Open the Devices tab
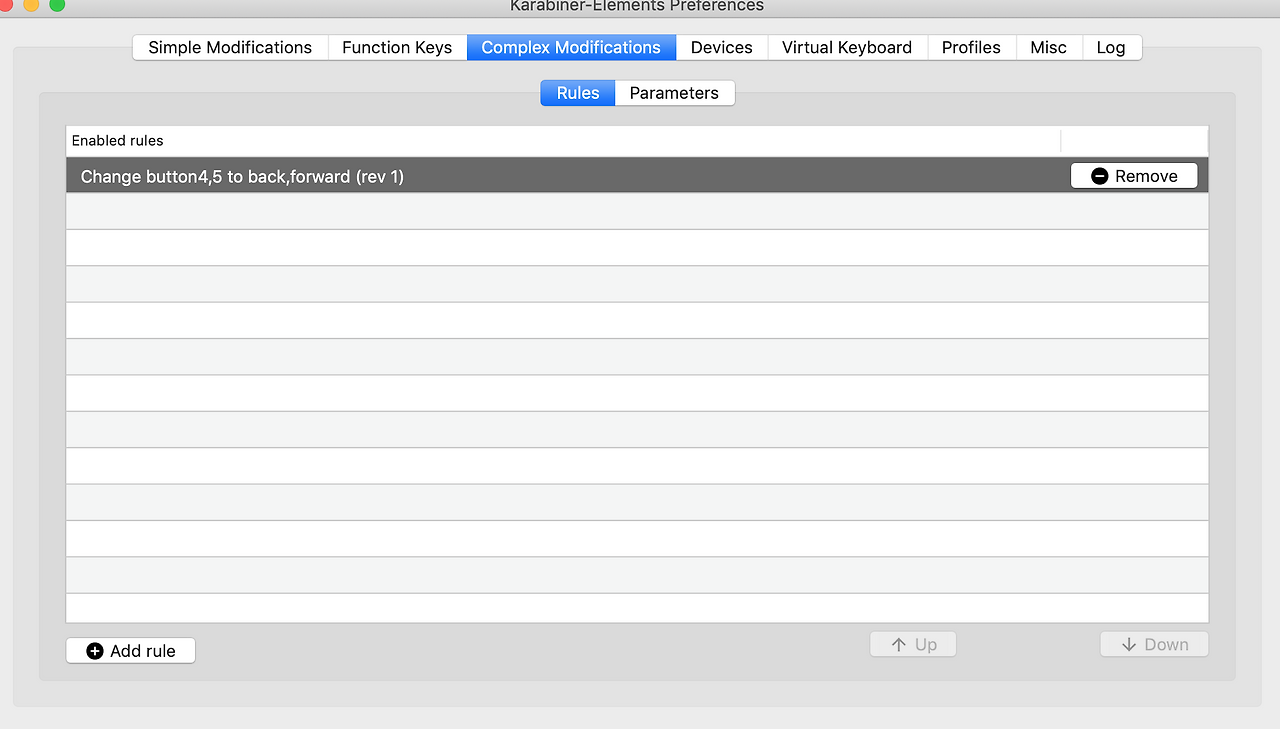The width and height of the screenshot is (1280, 729). (722, 47)
